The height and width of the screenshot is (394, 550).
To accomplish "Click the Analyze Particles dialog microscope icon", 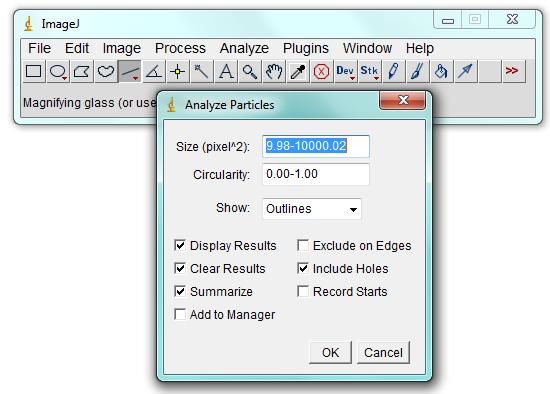I will pyautogui.click(x=172, y=105).
